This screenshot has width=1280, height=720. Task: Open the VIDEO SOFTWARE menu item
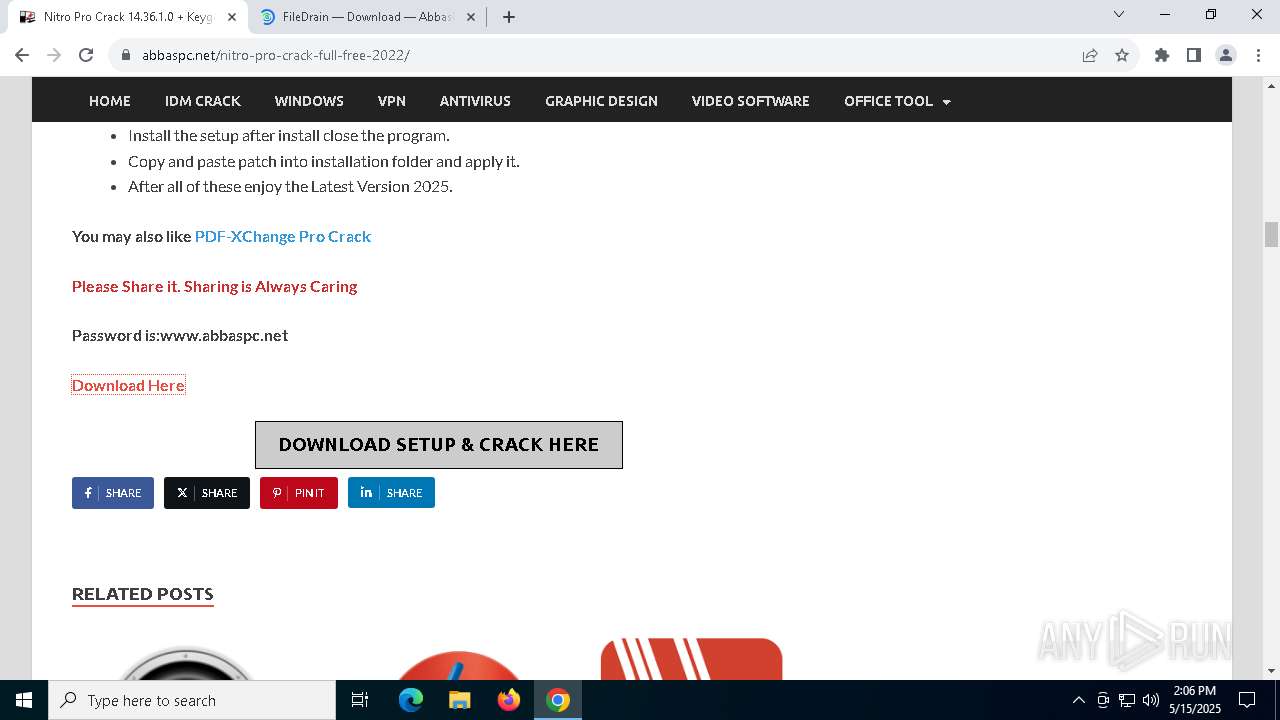click(x=751, y=101)
